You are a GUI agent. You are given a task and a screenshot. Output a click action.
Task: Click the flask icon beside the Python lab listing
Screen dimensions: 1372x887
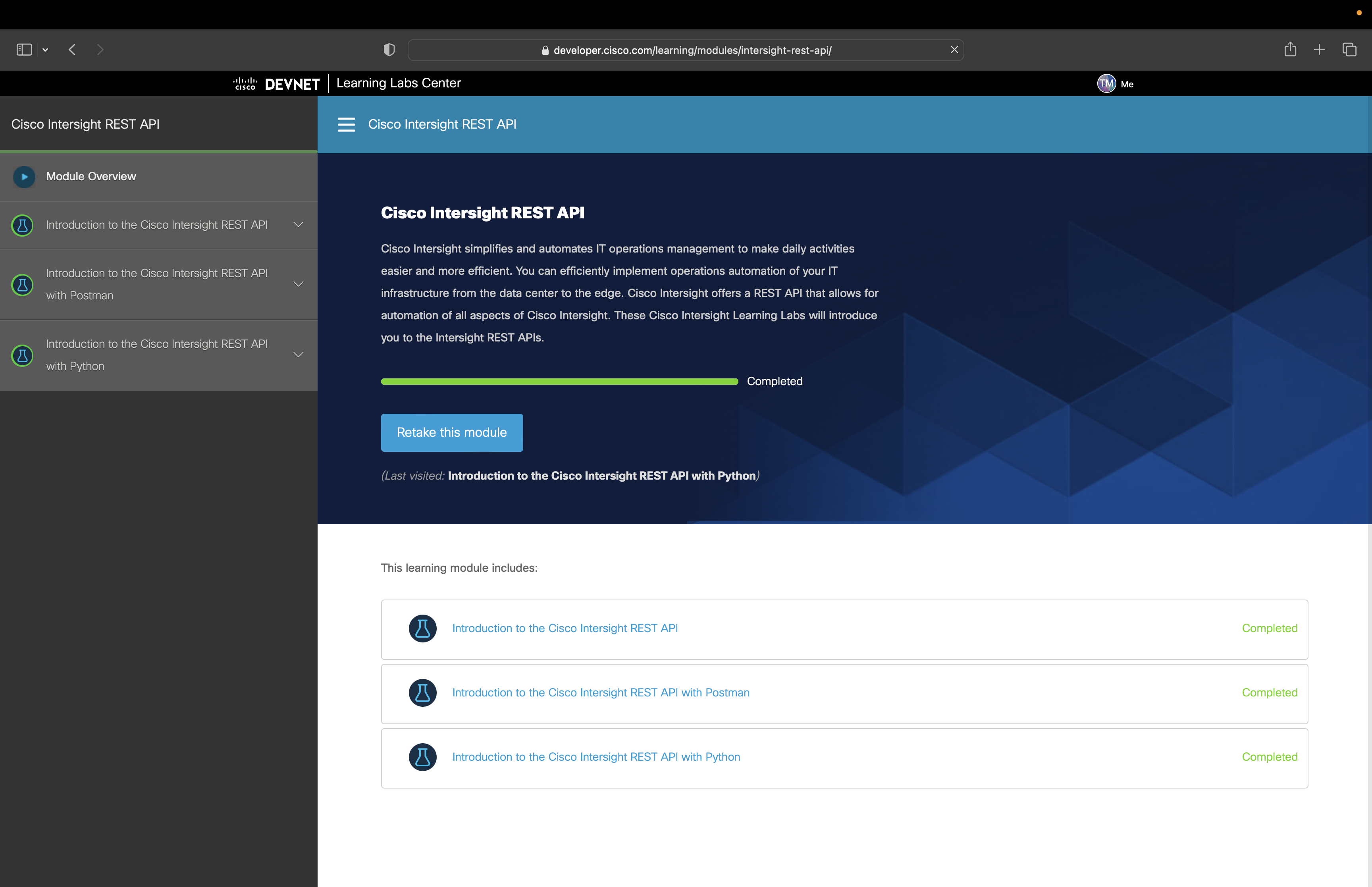[22, 355]
